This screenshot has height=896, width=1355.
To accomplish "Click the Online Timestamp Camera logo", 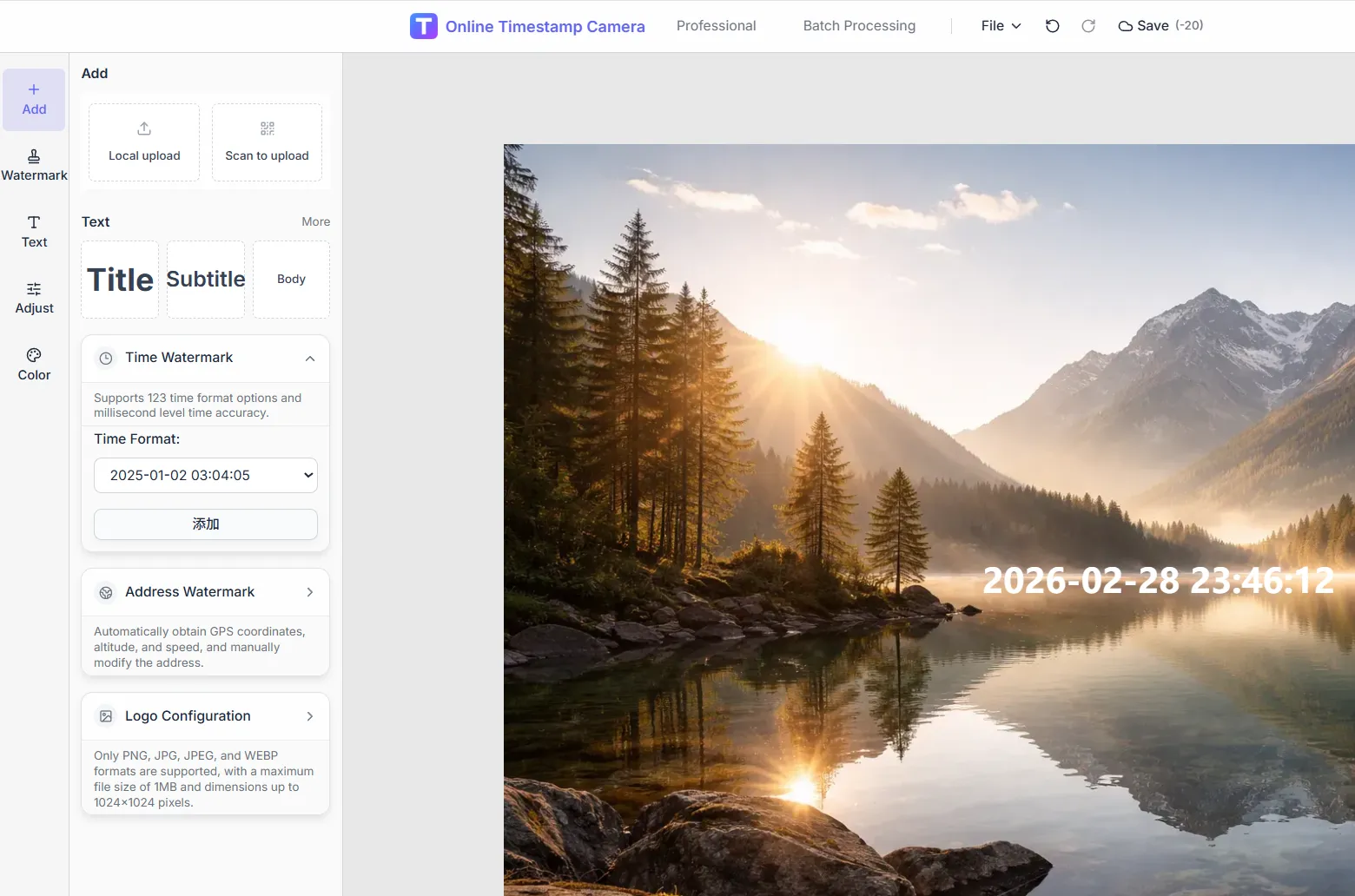I will pos(527,26).
